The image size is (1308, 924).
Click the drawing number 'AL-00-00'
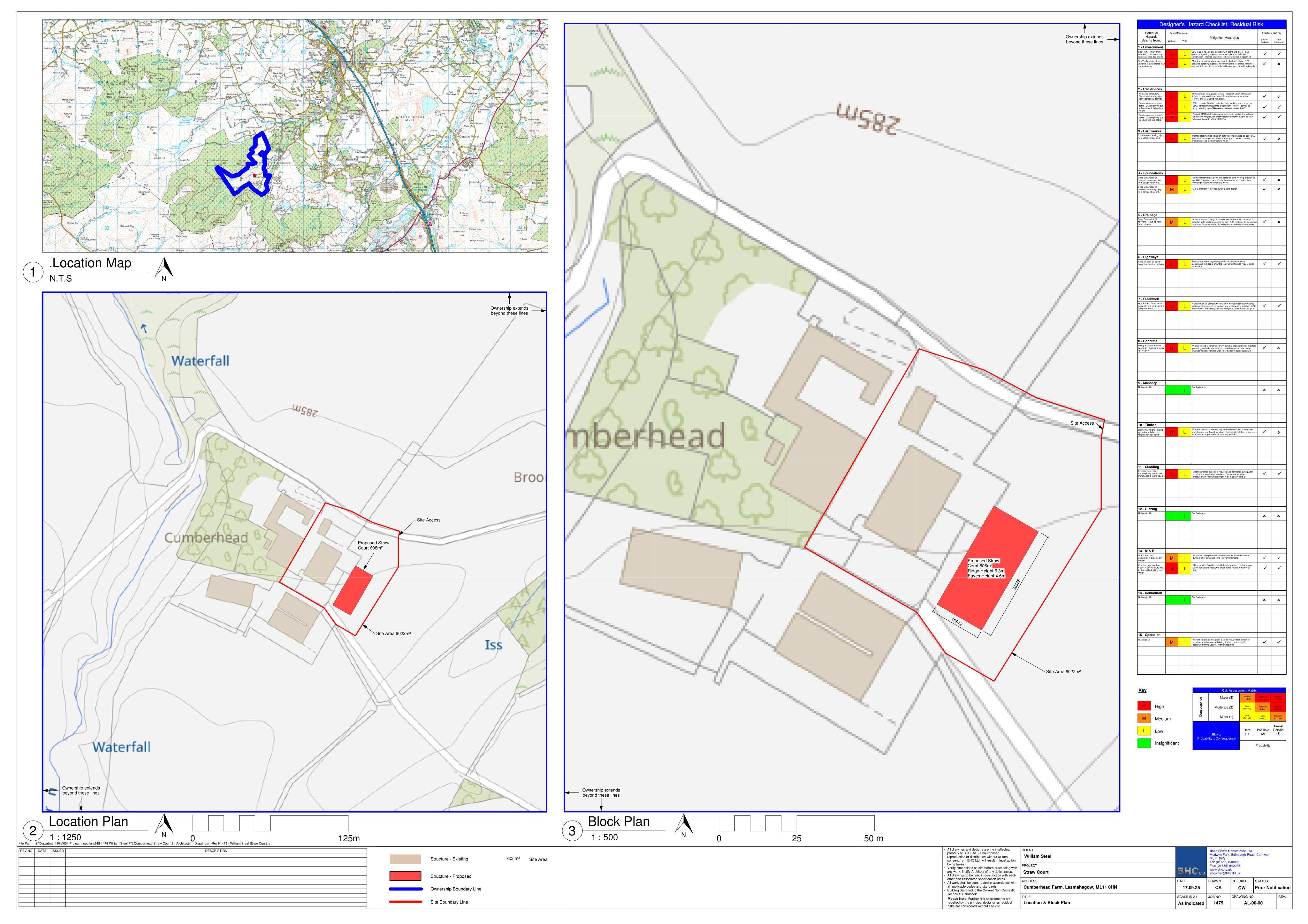point(1253,904)
